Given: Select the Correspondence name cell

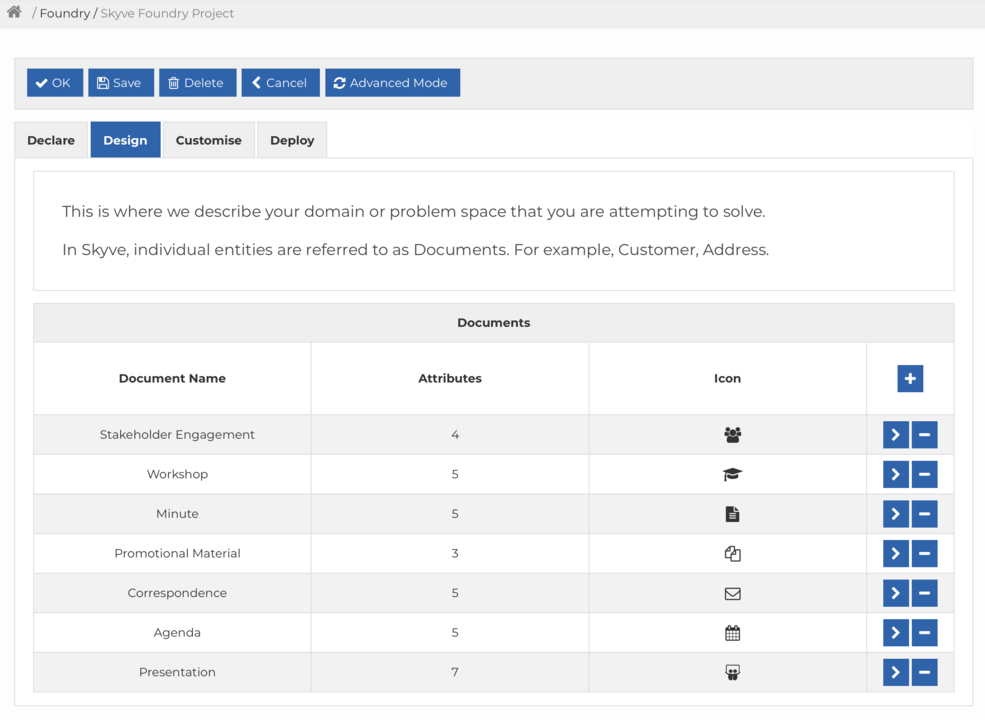Looking at the screenshot, I should tap(173, 593).
